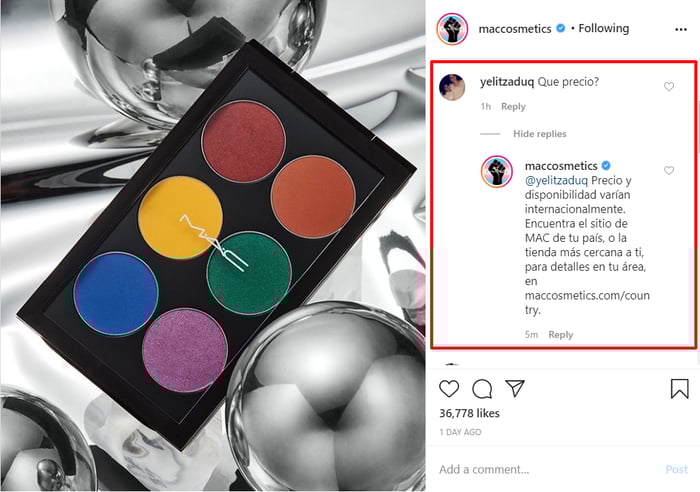Save post with bookmark icon
The width and height of the screenshot is (700, 492).
click(x=679, y=388)
